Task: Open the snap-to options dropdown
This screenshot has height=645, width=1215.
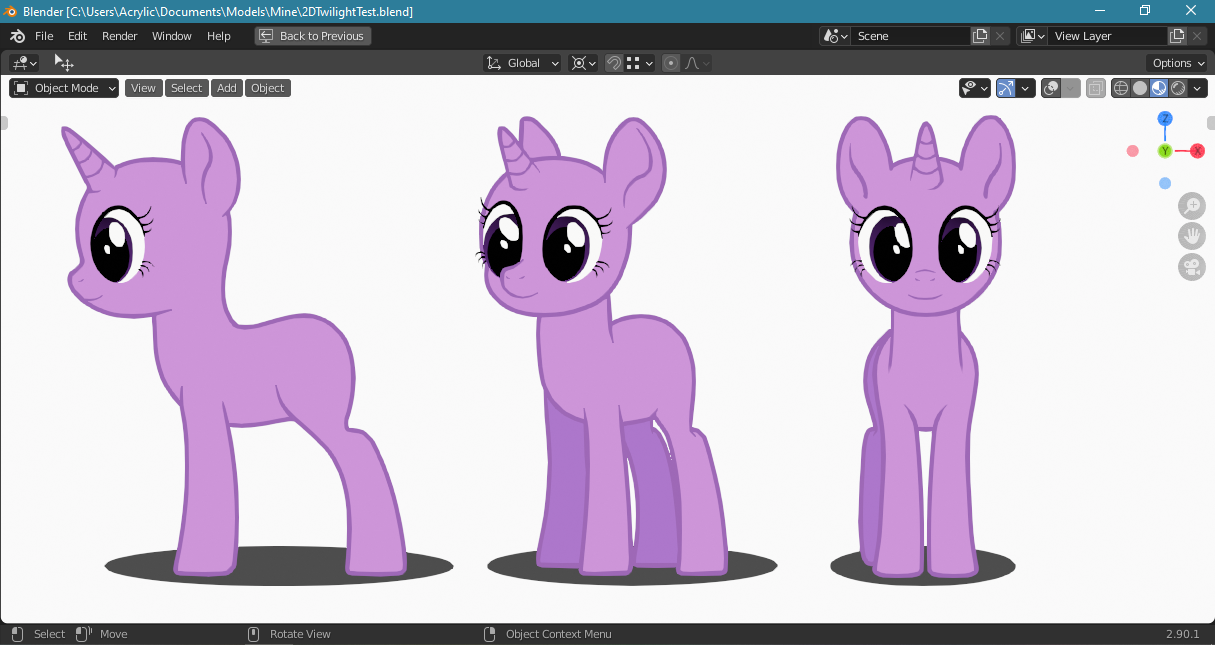Action: coord(640,63)
